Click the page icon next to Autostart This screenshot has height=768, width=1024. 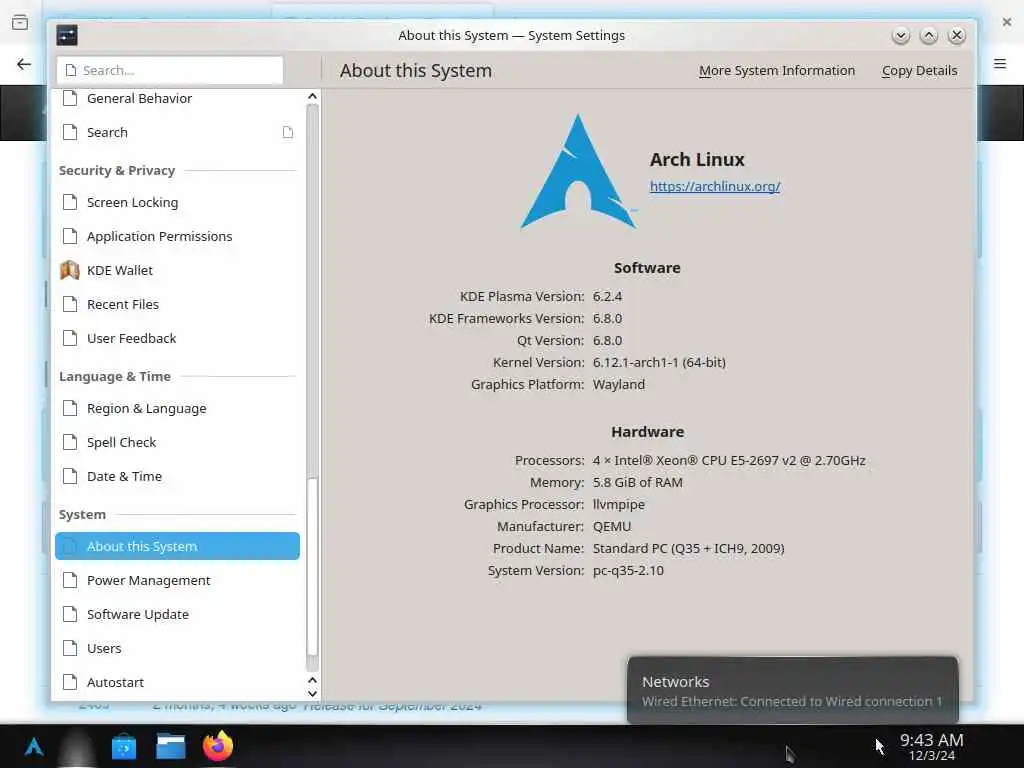click(x=70, y=682)
